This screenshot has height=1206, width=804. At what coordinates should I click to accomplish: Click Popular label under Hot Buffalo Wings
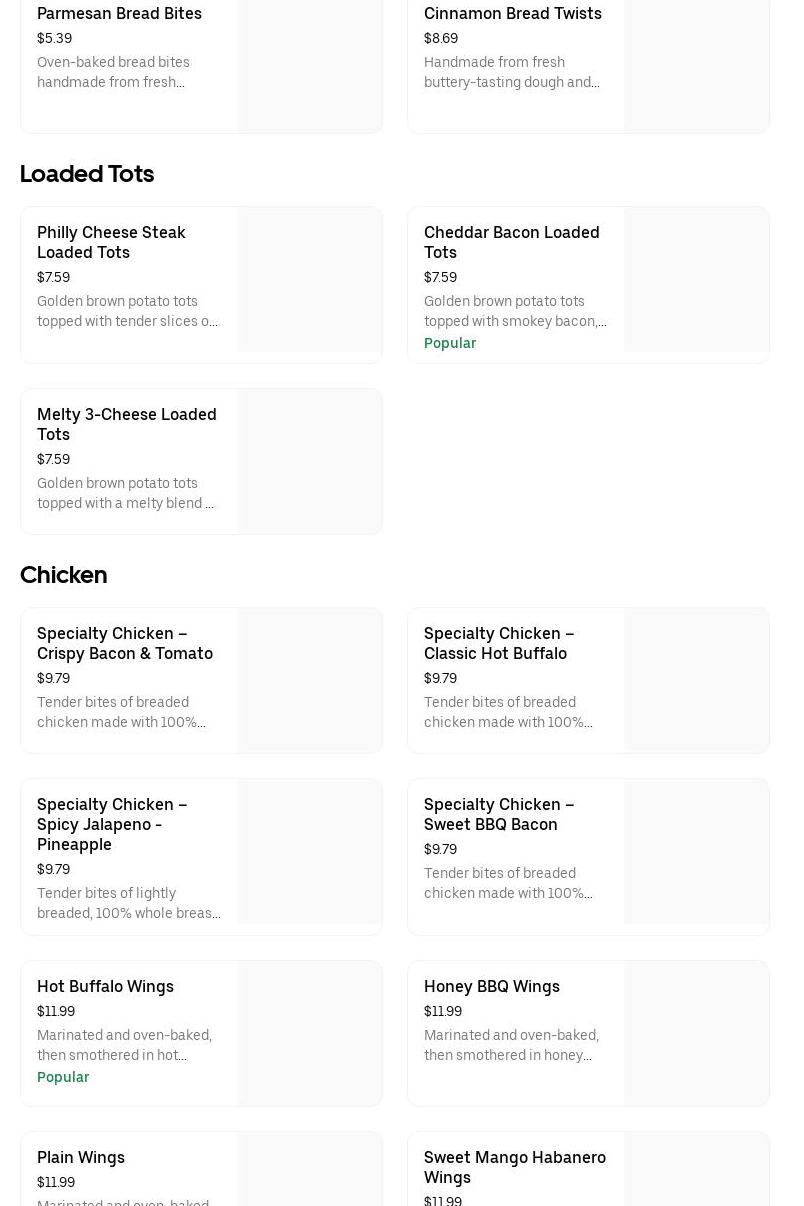click(63, 1077)
